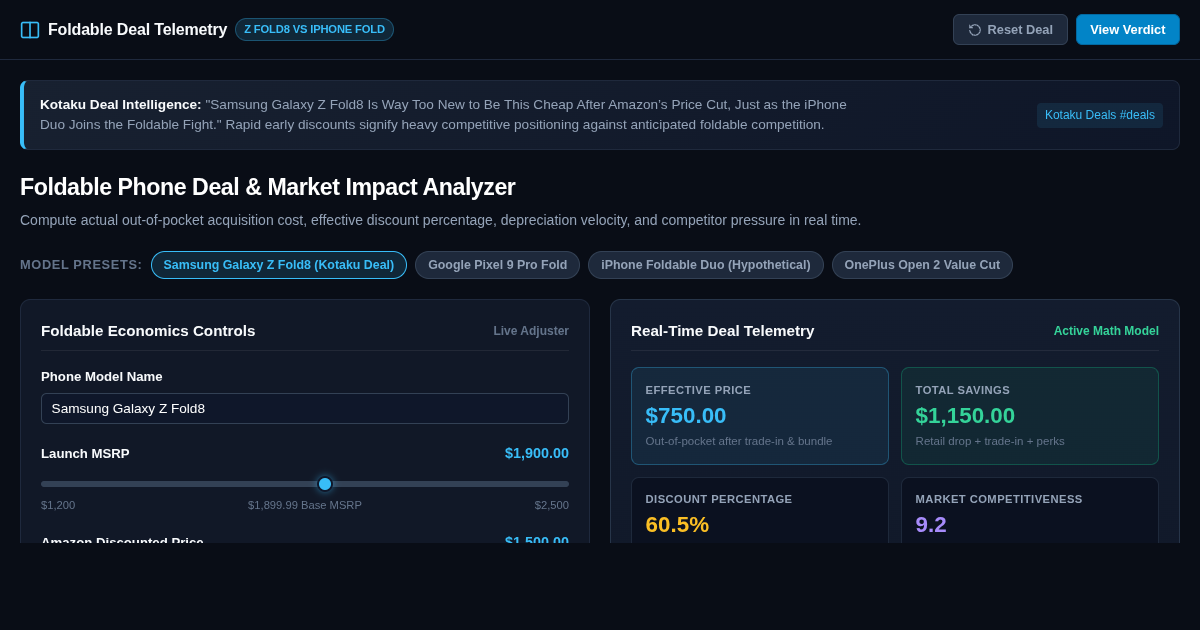The image size is (1200, 630).
Task: Open the View Verdict button
Action: click(x=1128, y=30)
